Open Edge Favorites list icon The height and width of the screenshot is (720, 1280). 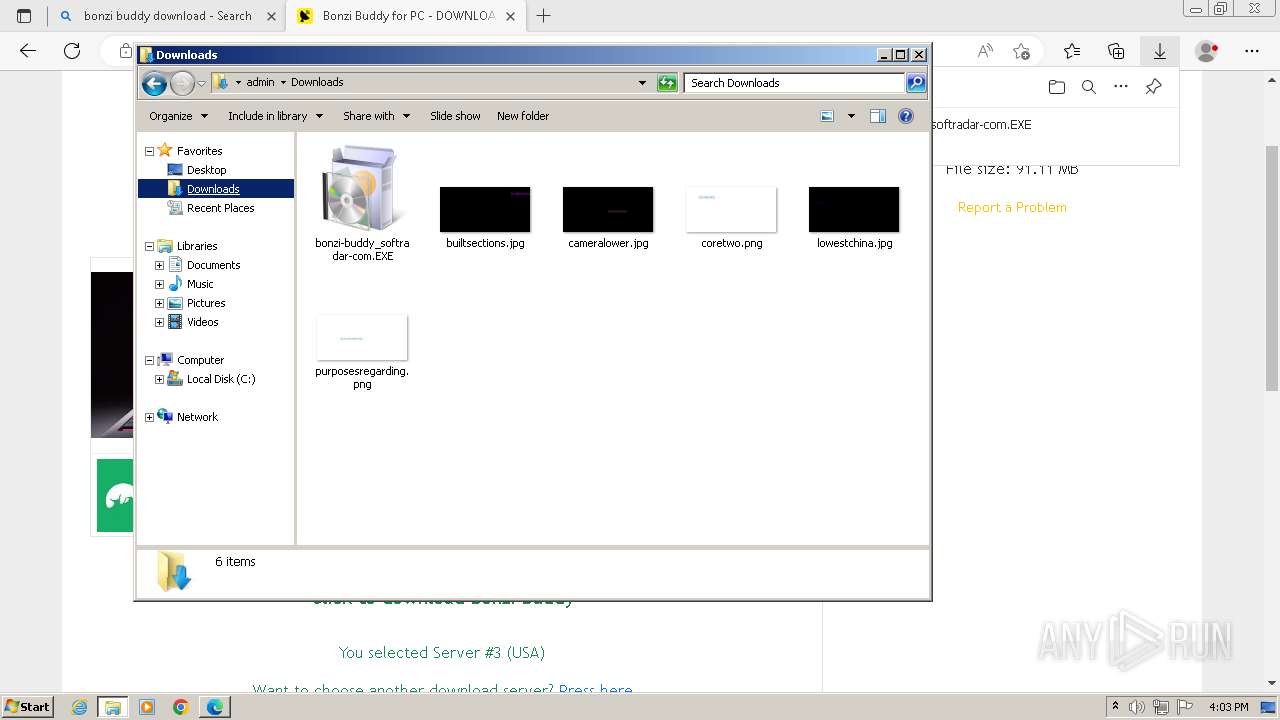click(x=1072, y=51)
